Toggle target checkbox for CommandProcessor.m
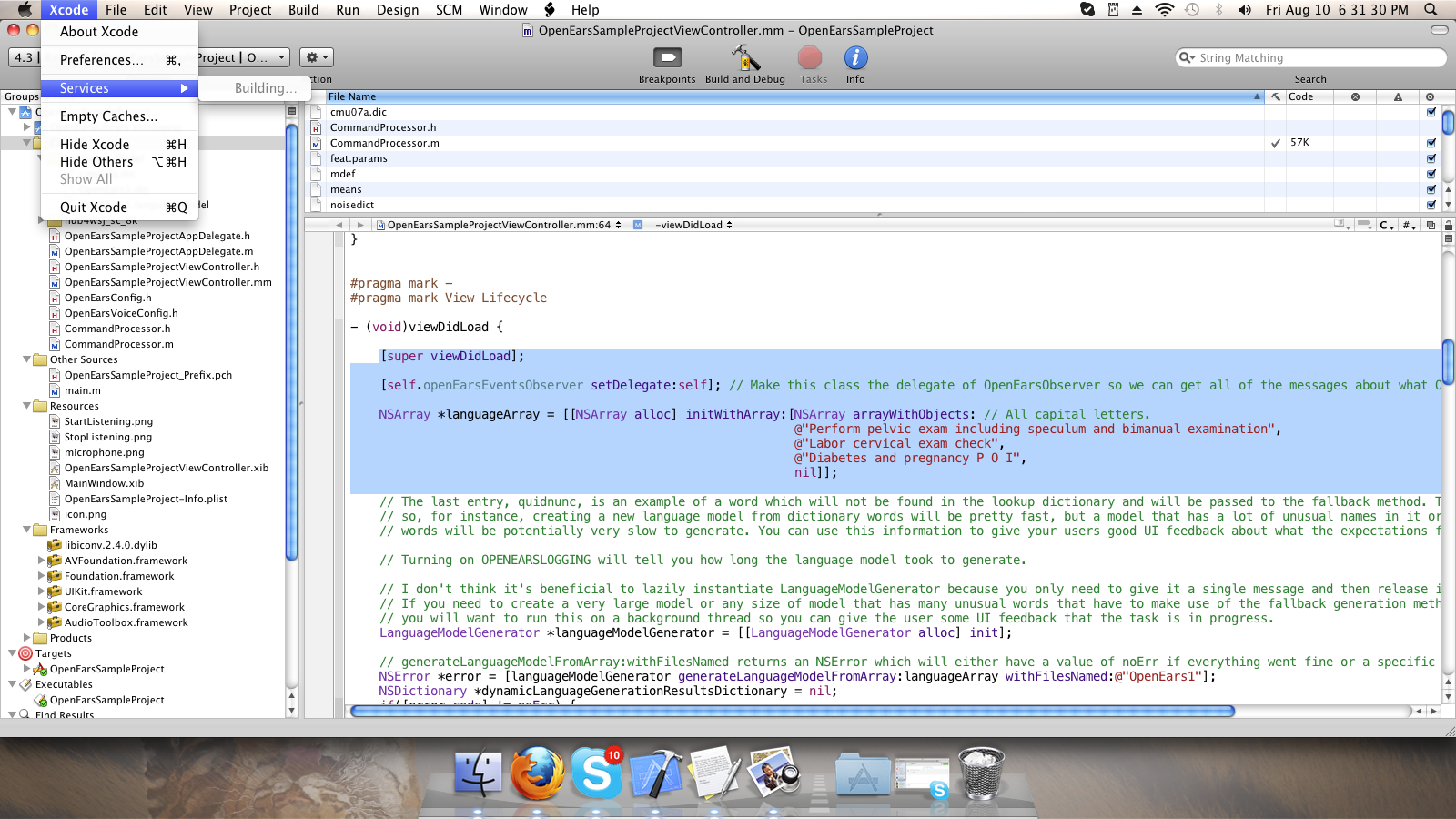The image size is (1456, 819). pos(1431,143)
